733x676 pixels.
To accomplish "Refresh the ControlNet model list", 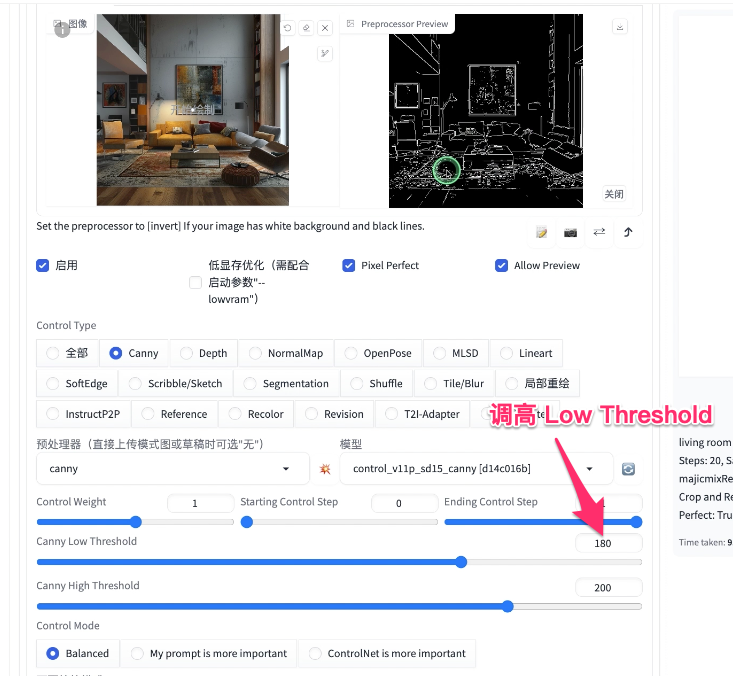I will click(x=628, y=469).
